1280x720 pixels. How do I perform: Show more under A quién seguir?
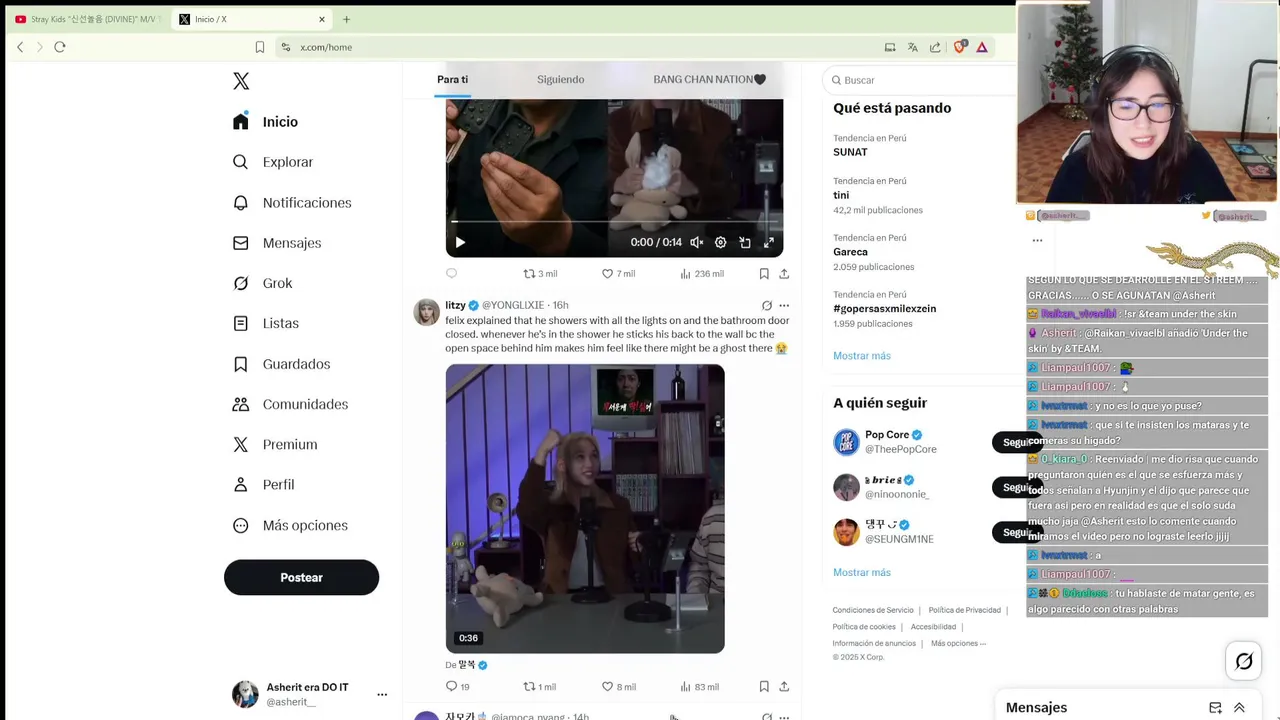click(862, 572)
